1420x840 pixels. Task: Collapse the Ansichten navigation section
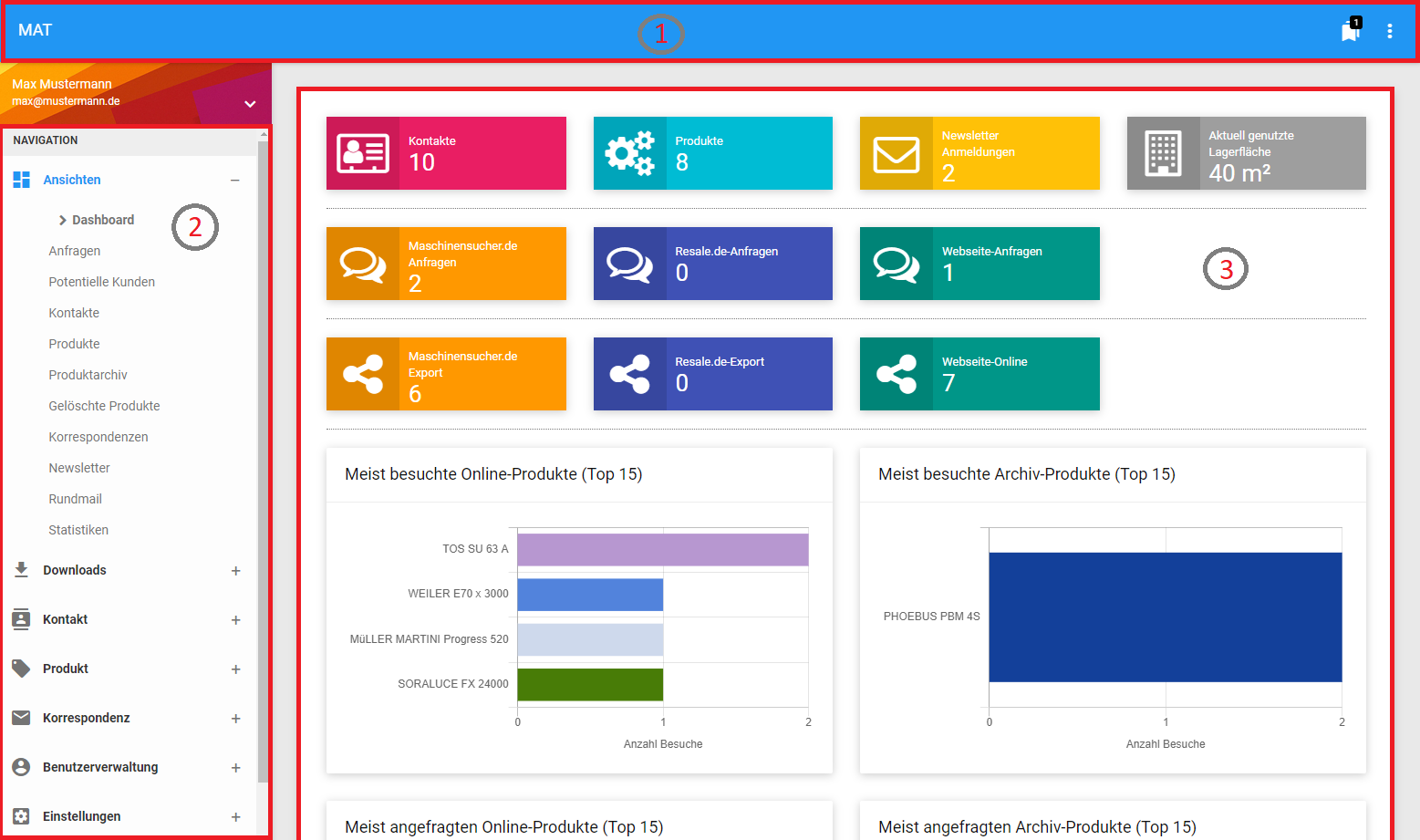click(235, 181)
